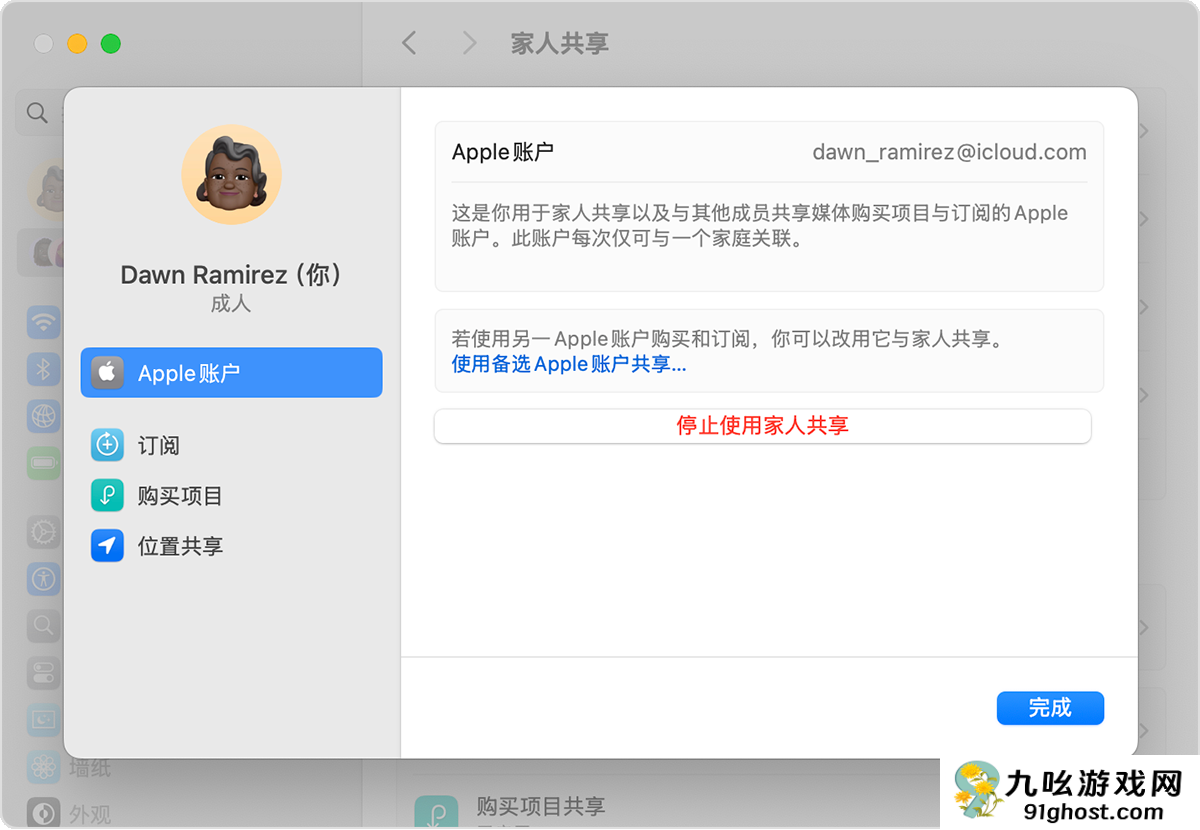The width and height of the screenshot is (1200, 830).
Task: Click the Location Sharing (位置共享) arrow icon
Action: (x=108, y=546)
